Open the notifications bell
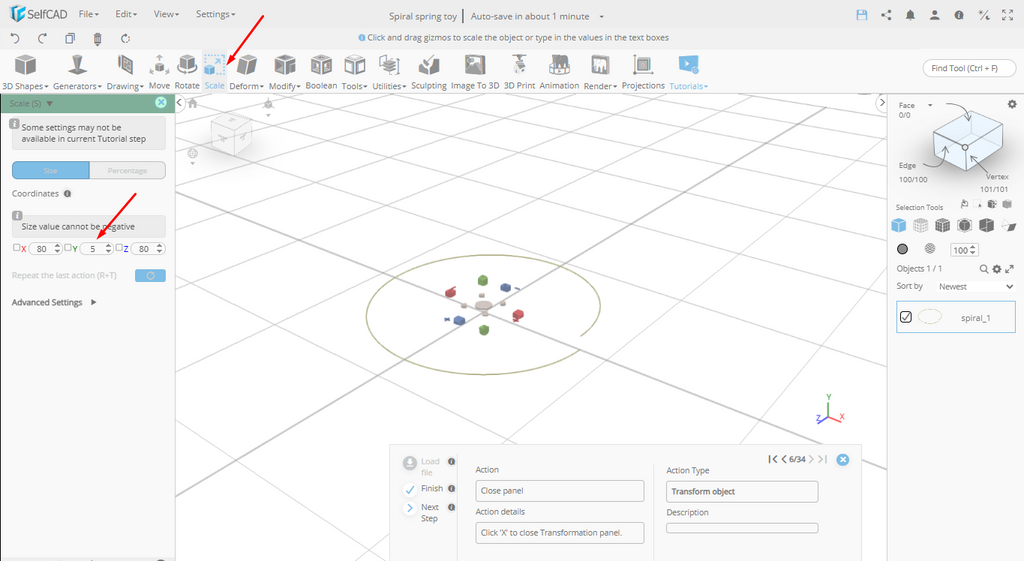This screenshot has width=1024, height=561. coord(910,15)
